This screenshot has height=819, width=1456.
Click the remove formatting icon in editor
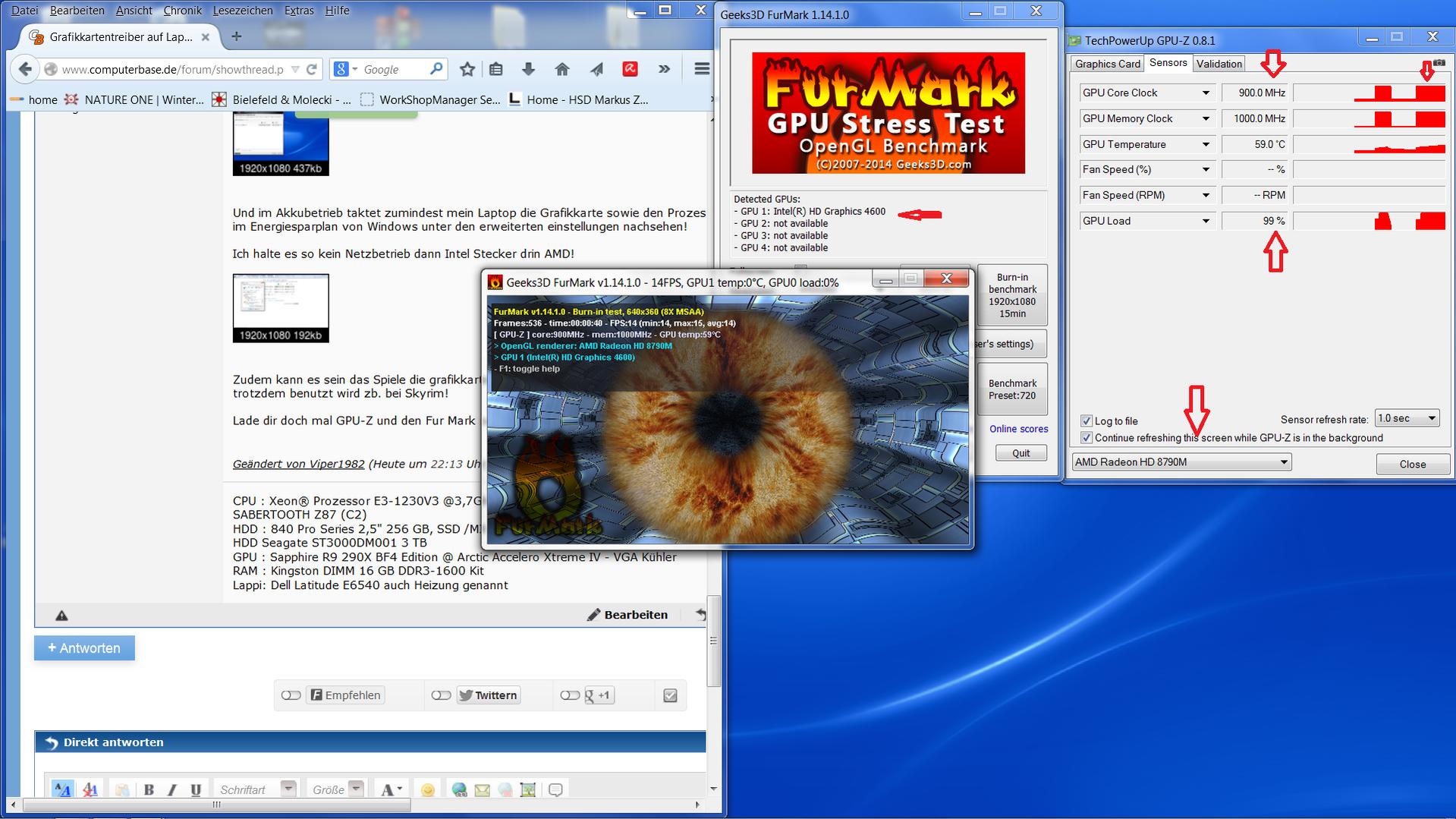point(90,789)
